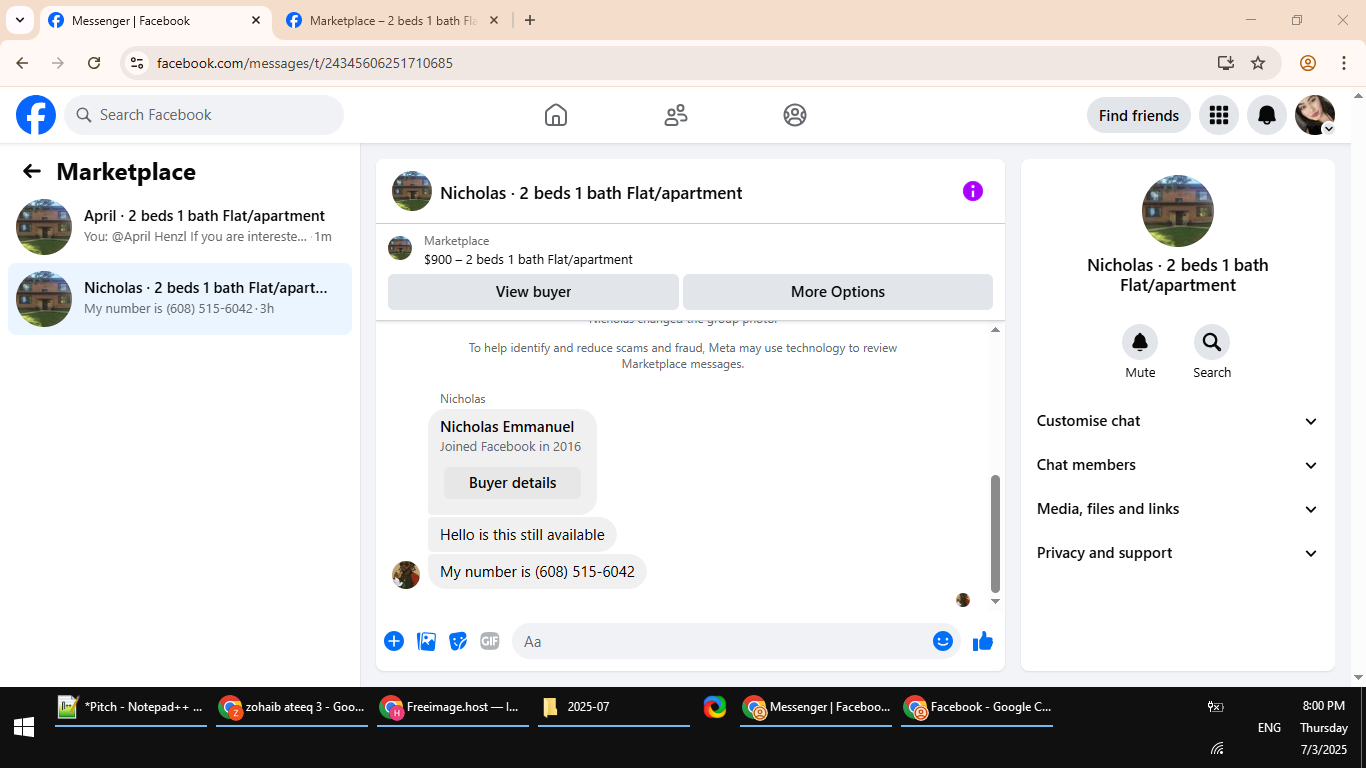Image resolution: width=1366 pixels, height=768 pixels.
Task: Choose a sticker in the composer
Action: 458,641
